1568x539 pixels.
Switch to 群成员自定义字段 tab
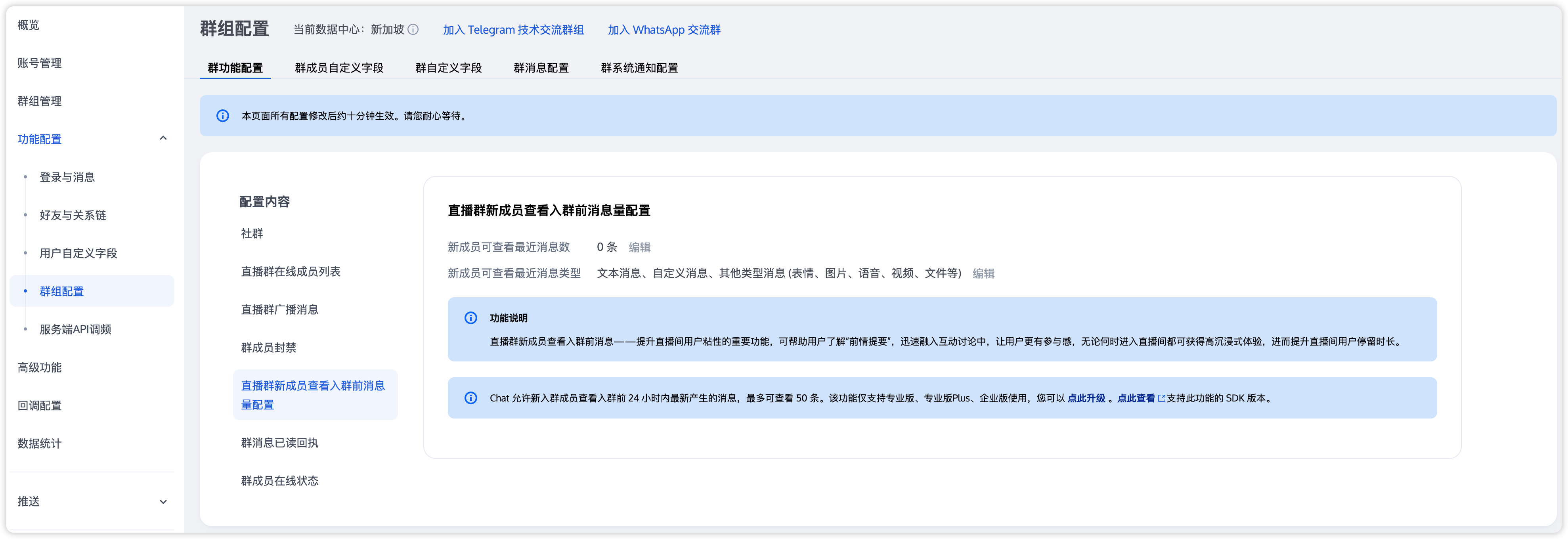tap(339, 67)
